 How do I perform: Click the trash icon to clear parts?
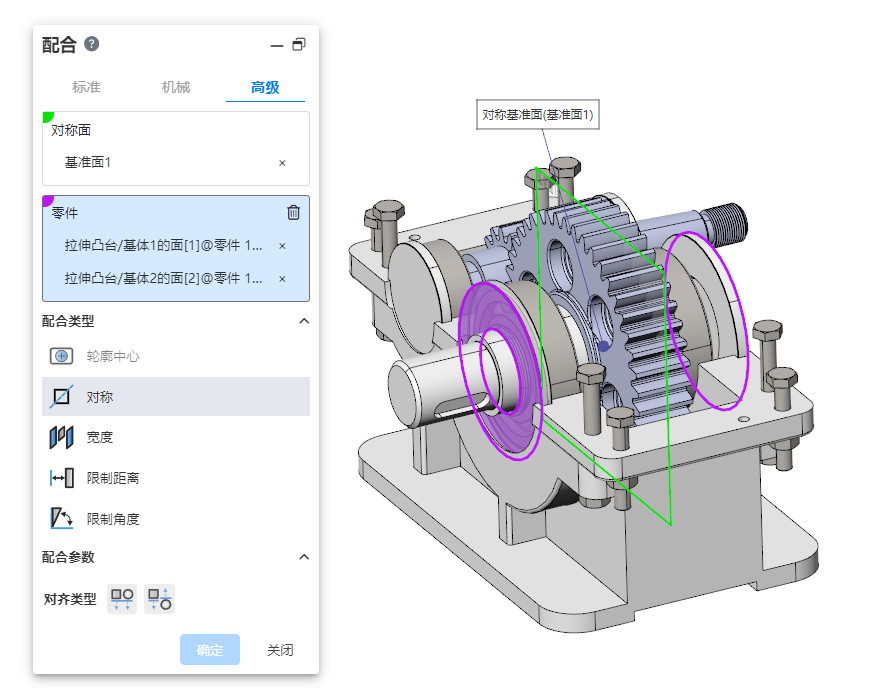293,212
